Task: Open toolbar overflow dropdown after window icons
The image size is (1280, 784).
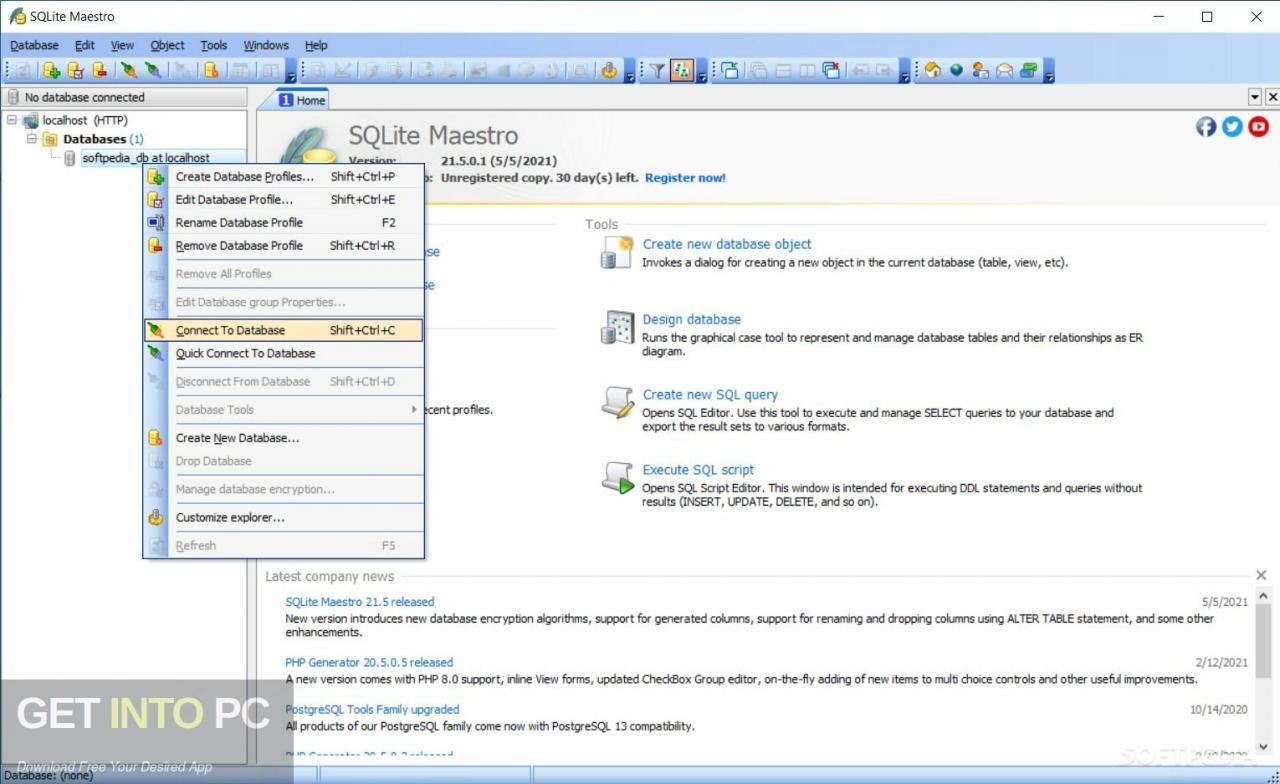Action: pyautogui.click(x=904, y=72)
